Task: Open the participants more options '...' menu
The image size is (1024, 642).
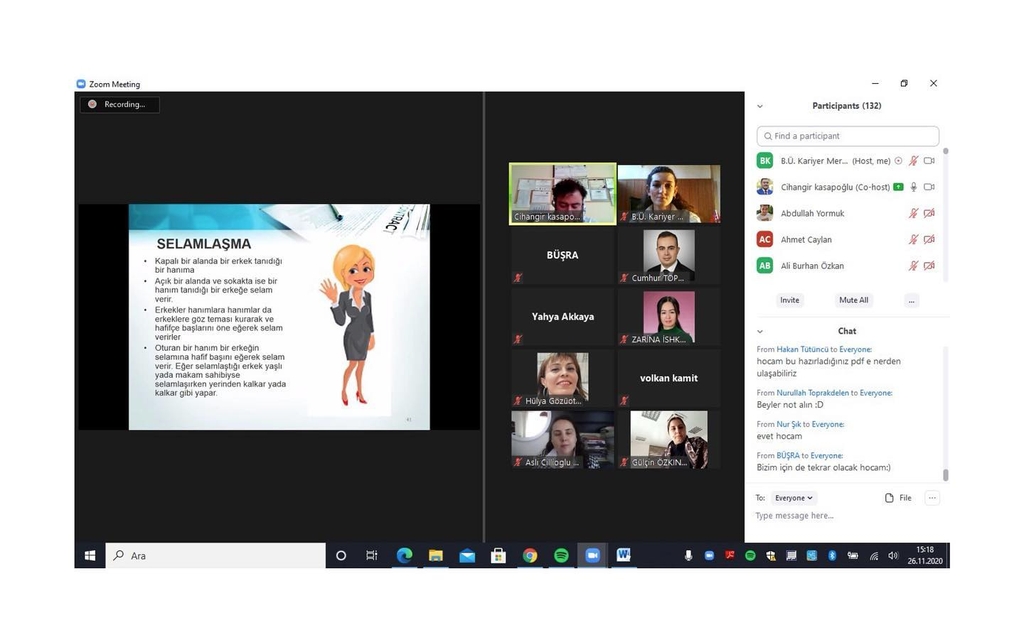Action: (911, 300)
